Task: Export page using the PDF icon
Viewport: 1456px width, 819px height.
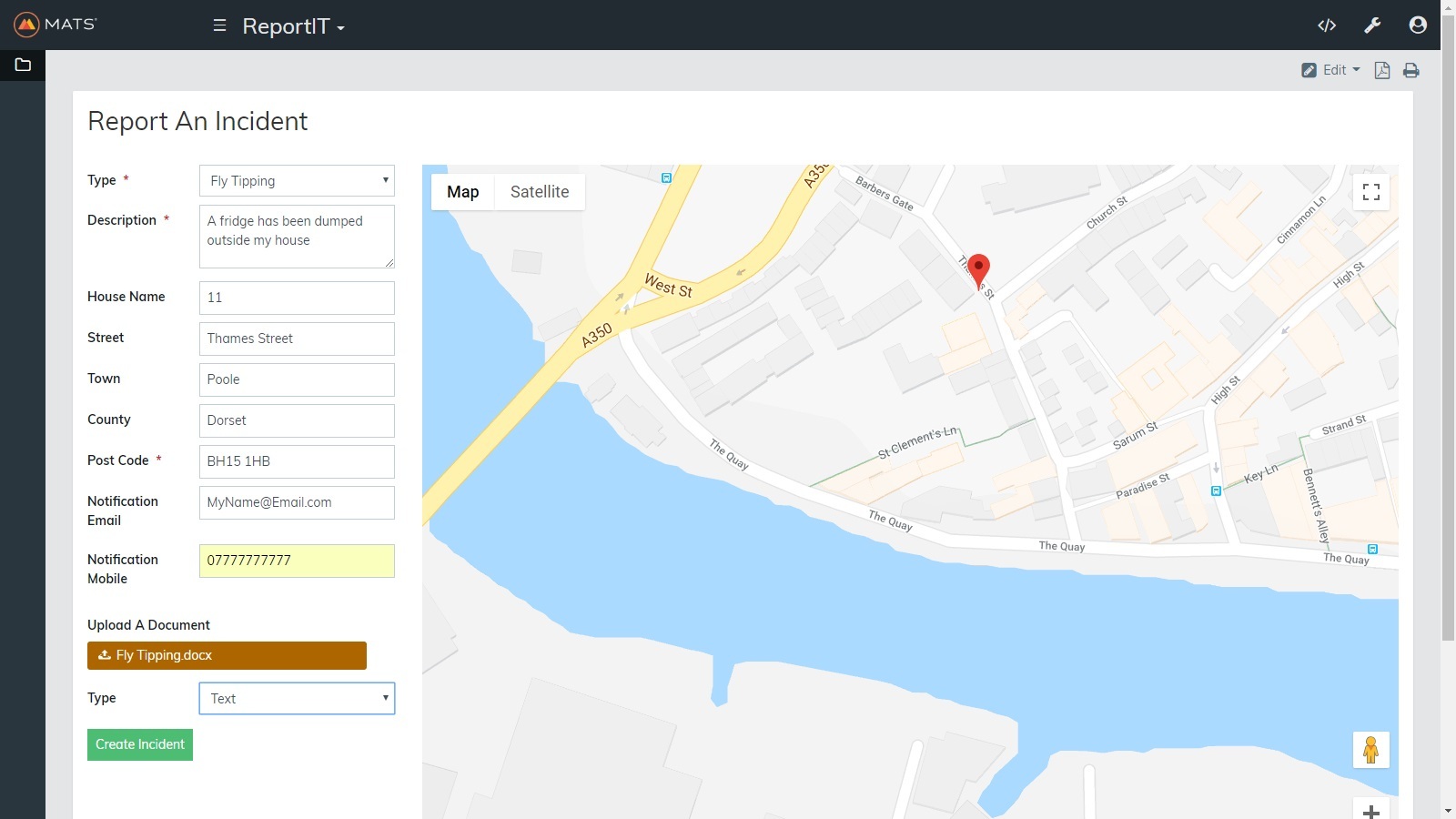Action: [1381, 70]
